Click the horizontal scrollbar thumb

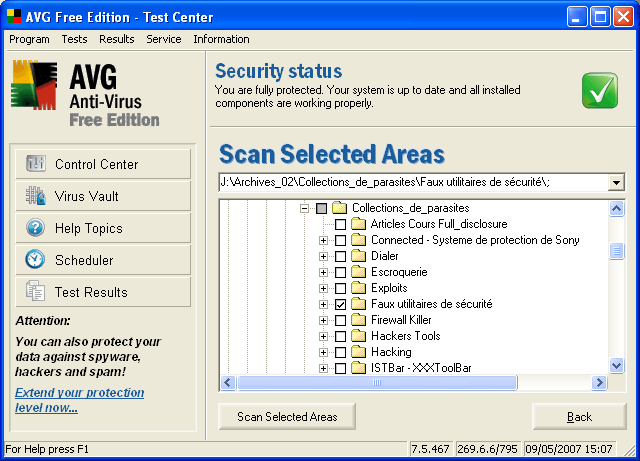pyautogui.click(x=377, y=383)
